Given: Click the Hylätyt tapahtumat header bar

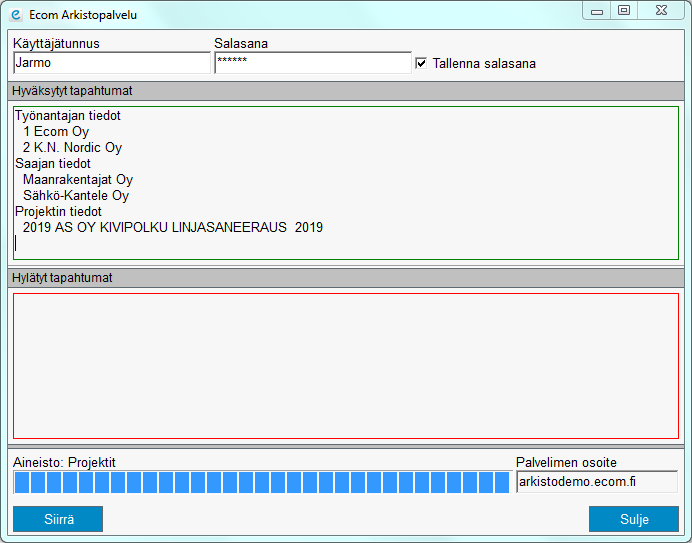Looking at the screenshot, I should (346, 278).
